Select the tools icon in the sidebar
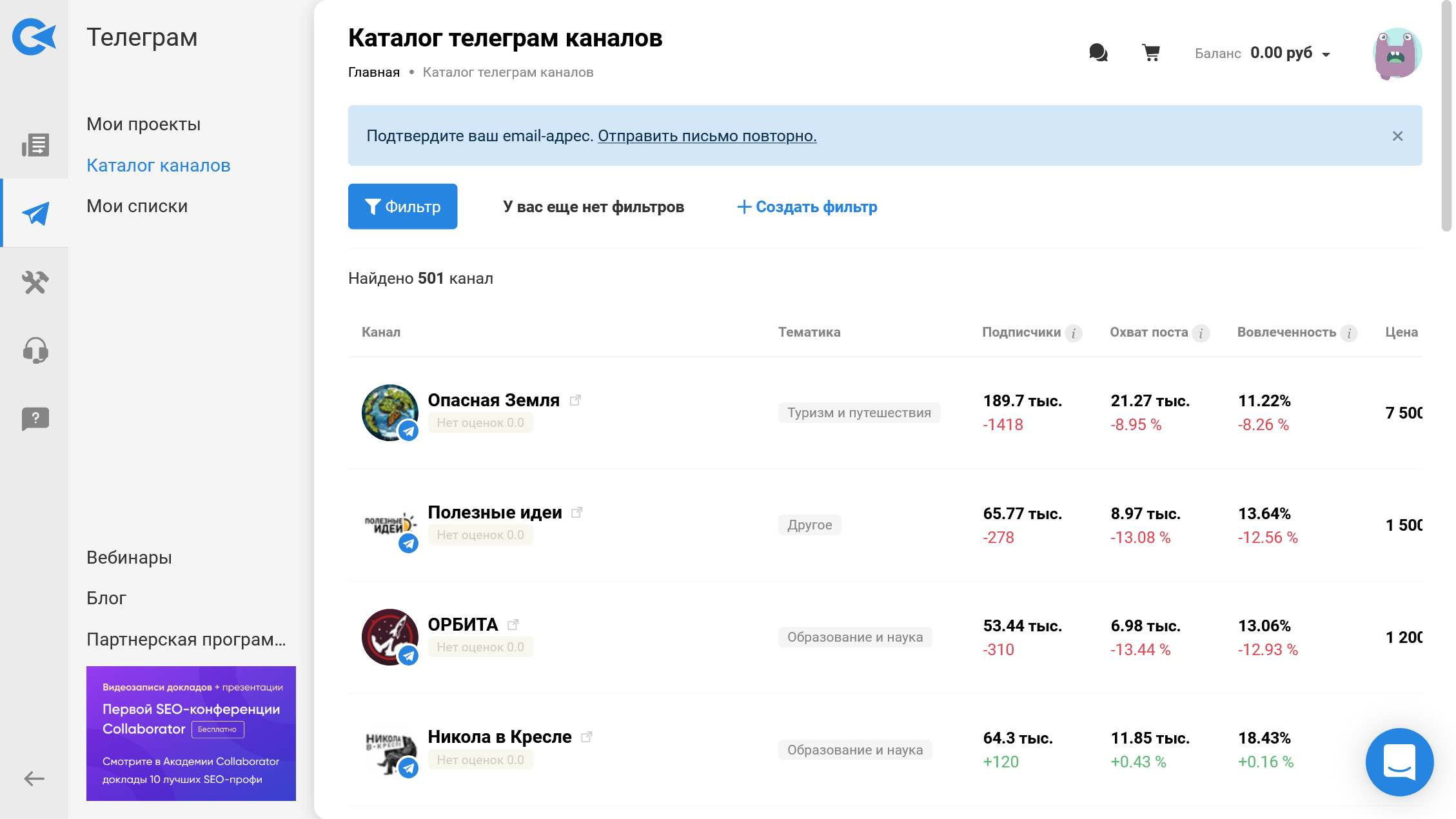 [x=35, y=282]
